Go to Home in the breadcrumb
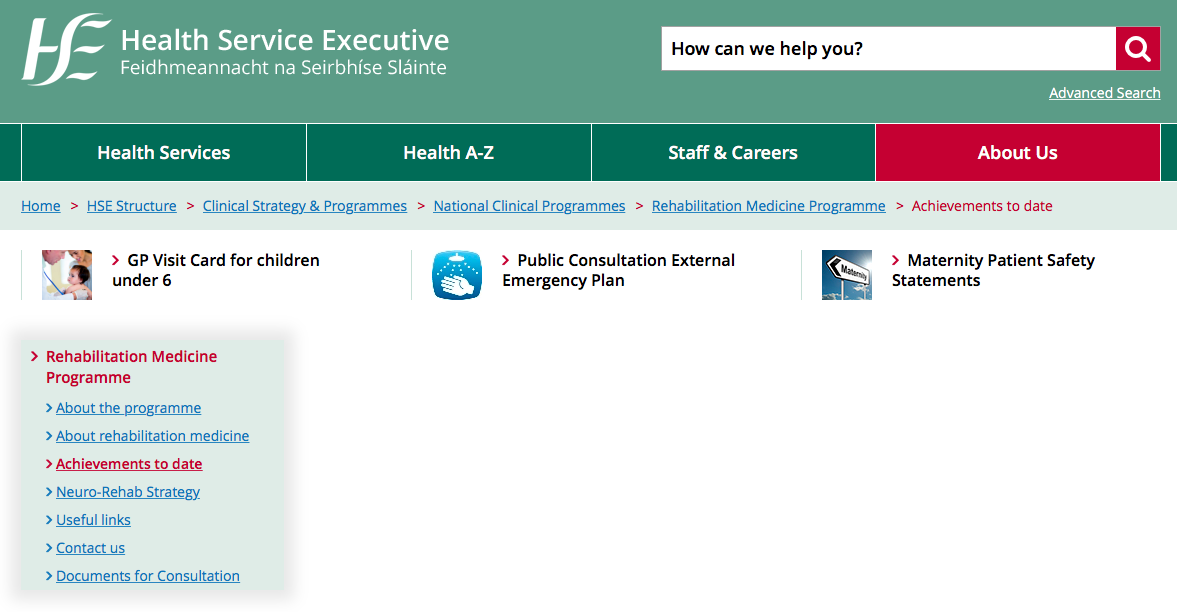This screenshot has height=612, width=1177. tap(41, 206)
